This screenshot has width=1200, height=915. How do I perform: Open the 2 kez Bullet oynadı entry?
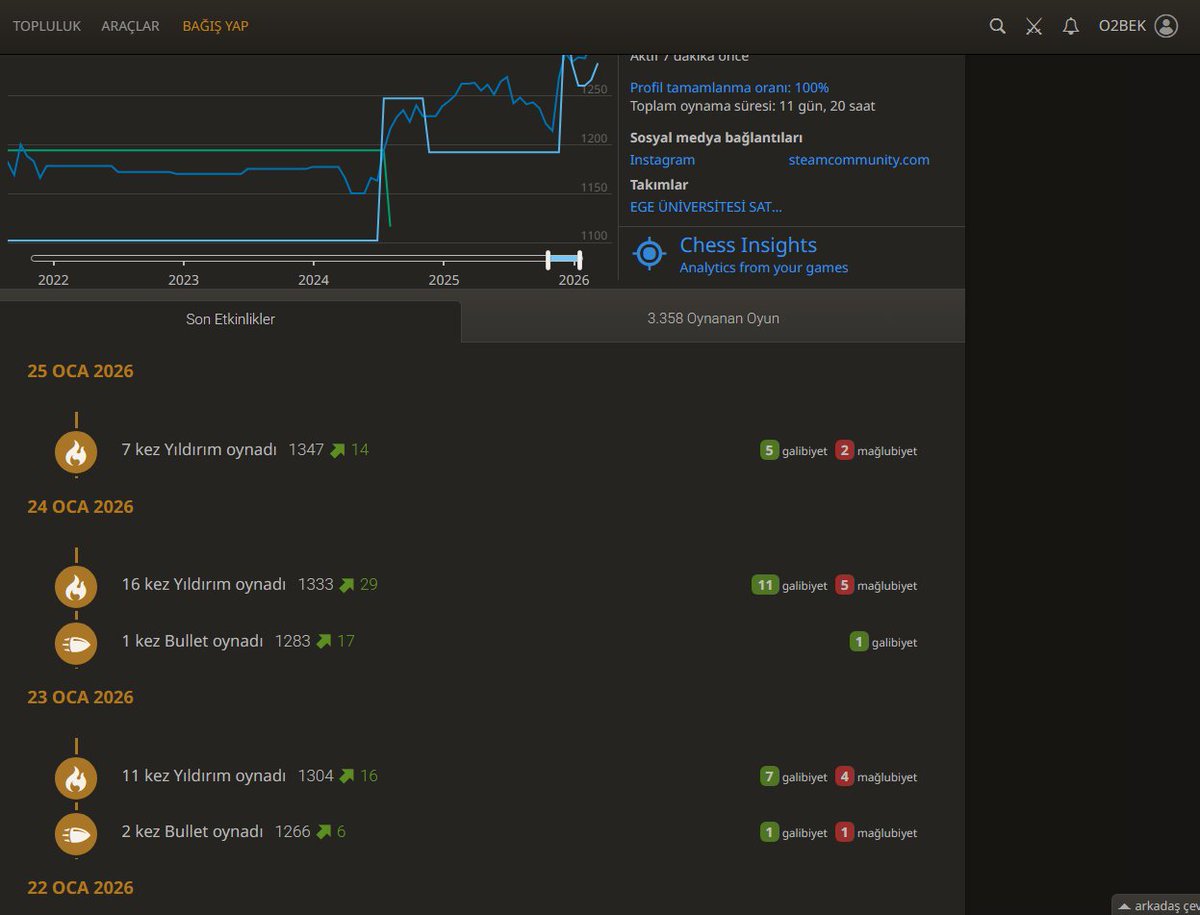point(192,832)
